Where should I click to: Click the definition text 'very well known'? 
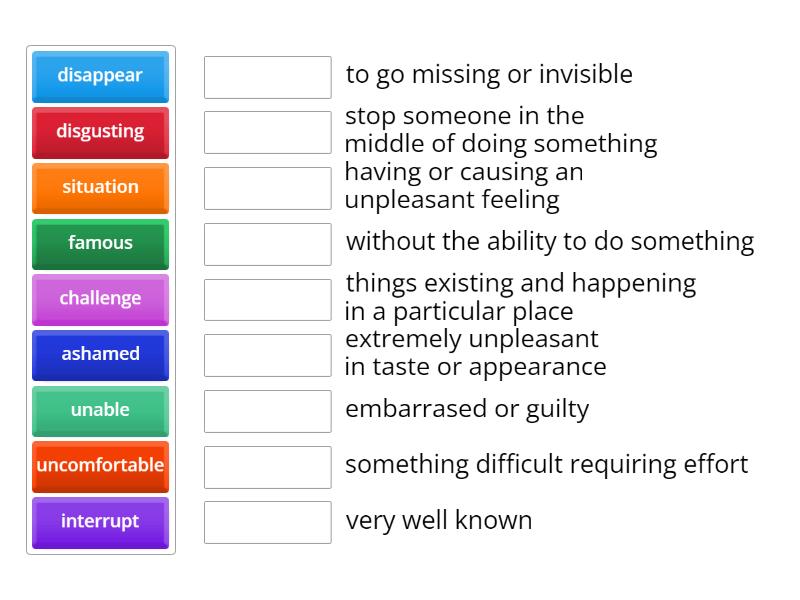point(440,520)
